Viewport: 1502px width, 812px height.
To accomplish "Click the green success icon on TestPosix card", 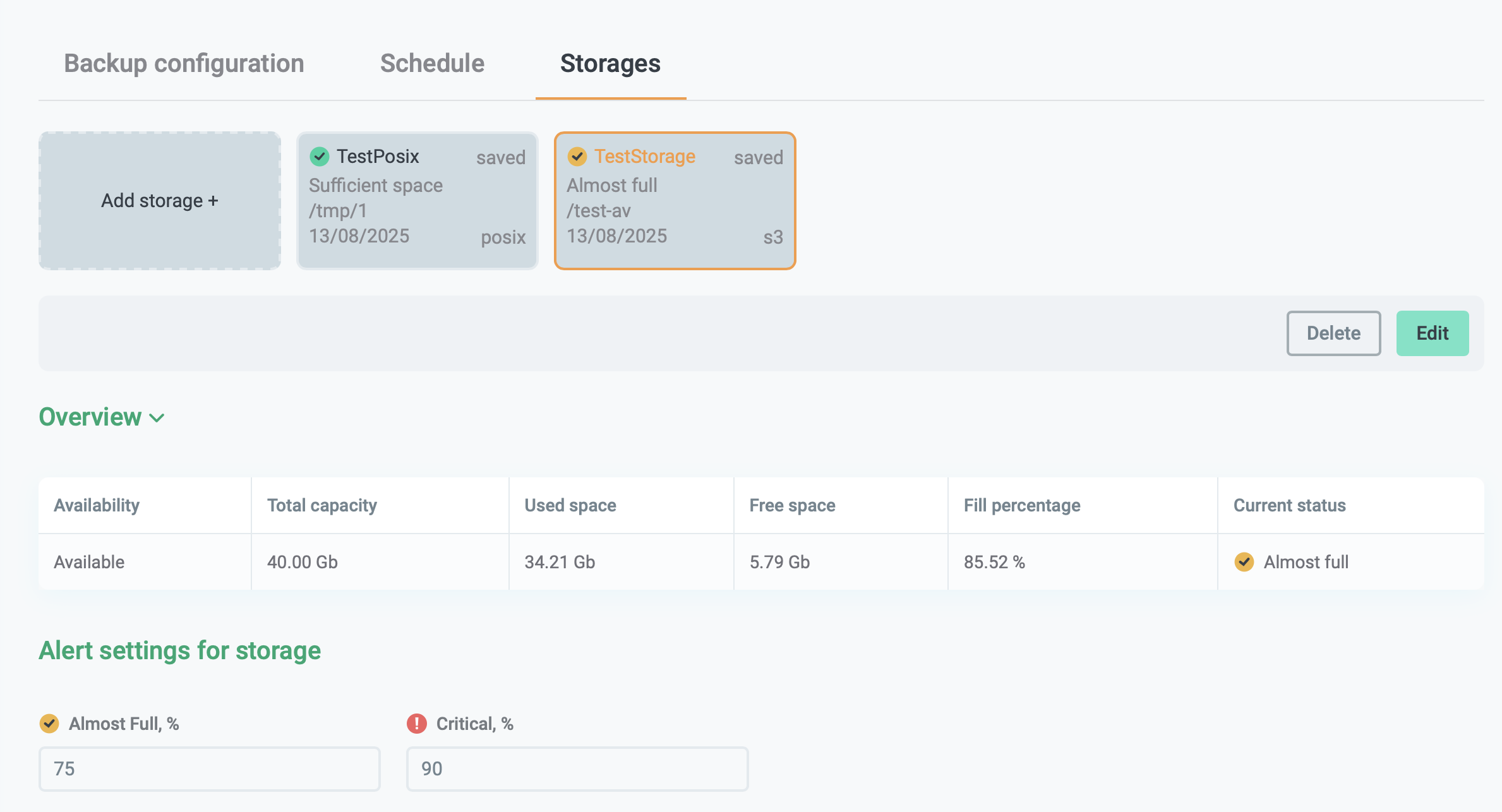I will pos(319,156).
